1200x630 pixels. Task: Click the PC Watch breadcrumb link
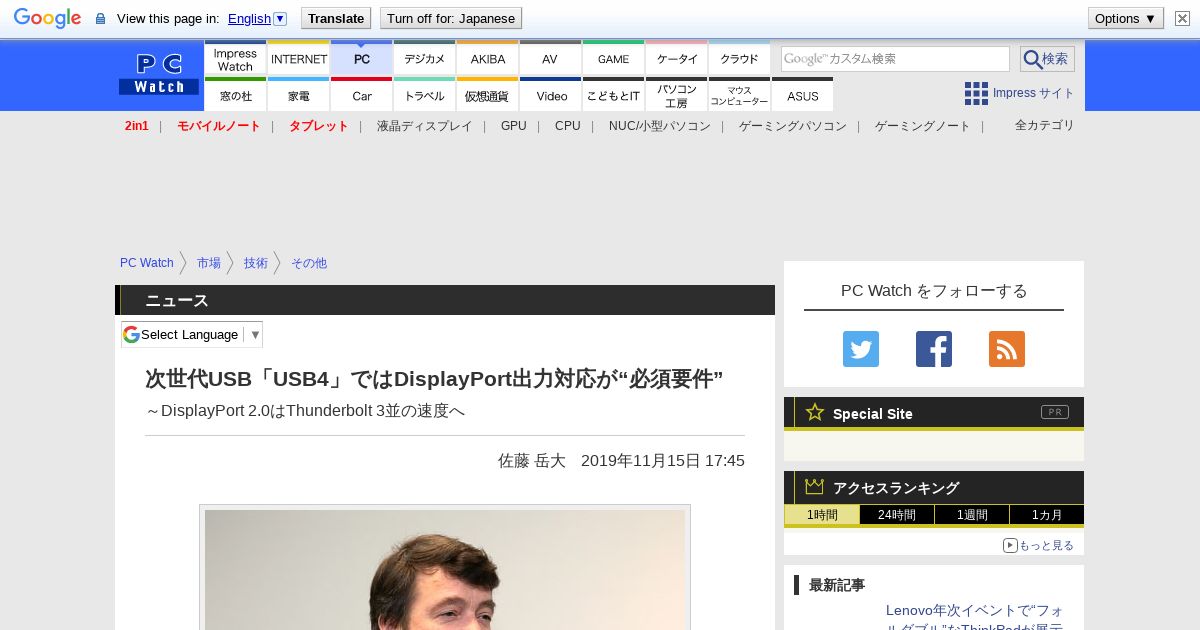pyautogui.click(x=147, y=263)
